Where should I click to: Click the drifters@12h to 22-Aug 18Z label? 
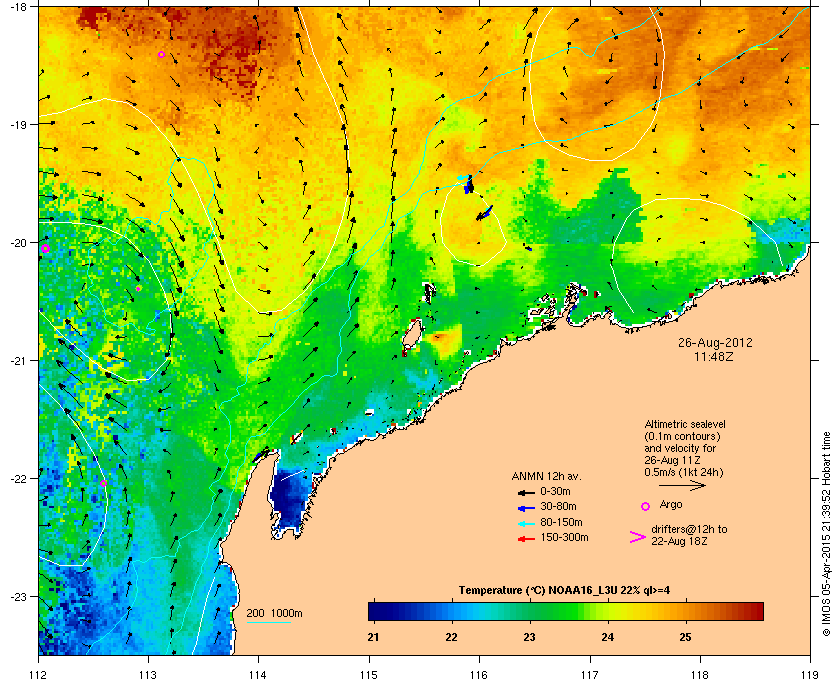689,535
